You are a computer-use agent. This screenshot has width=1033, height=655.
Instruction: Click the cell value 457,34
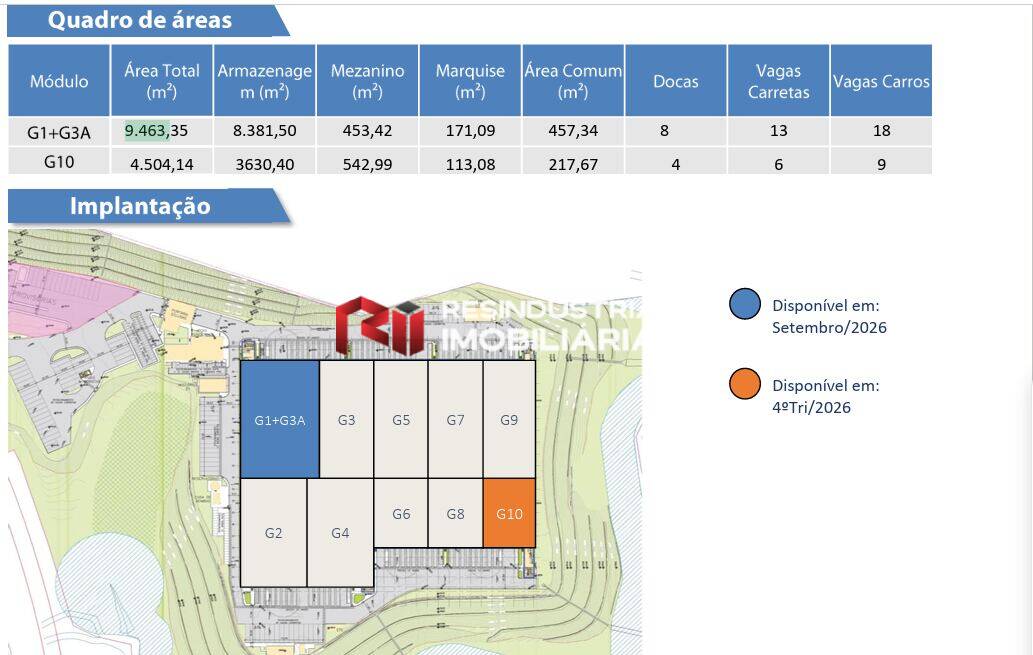[572, 130]
